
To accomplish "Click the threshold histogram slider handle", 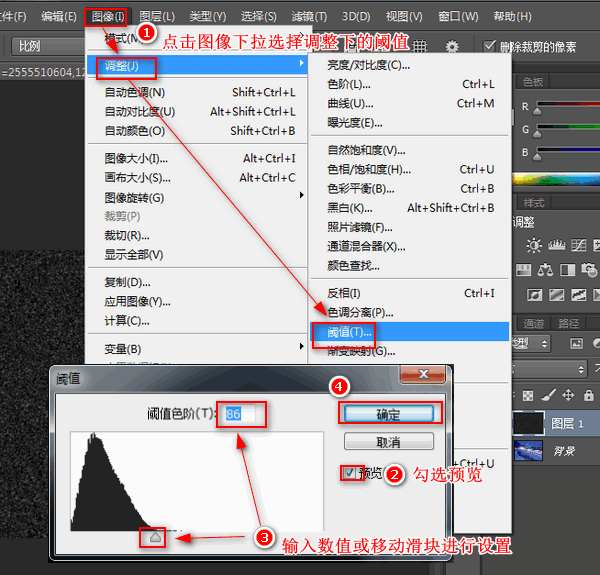I will point(155,537).
